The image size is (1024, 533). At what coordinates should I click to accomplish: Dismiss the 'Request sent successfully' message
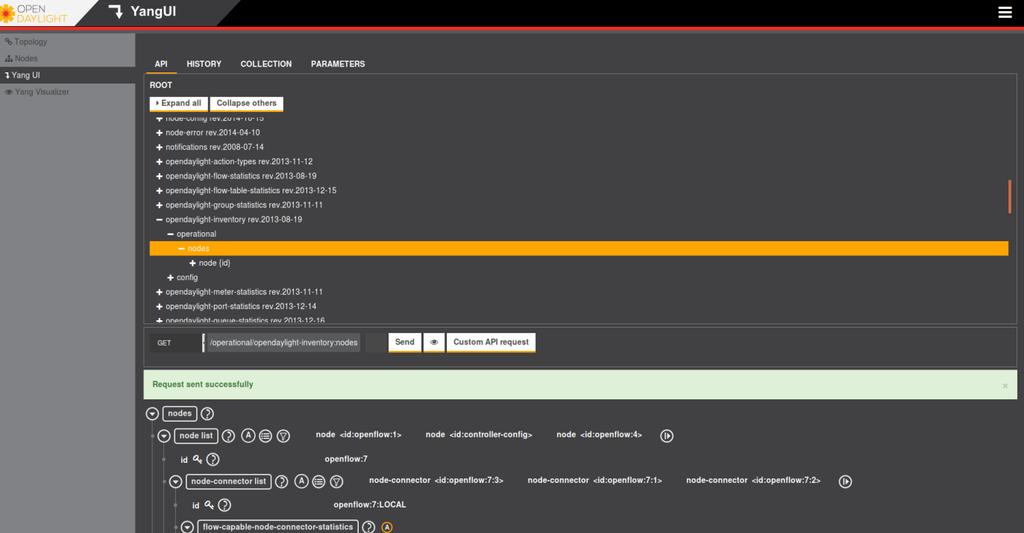point(1005,386)
